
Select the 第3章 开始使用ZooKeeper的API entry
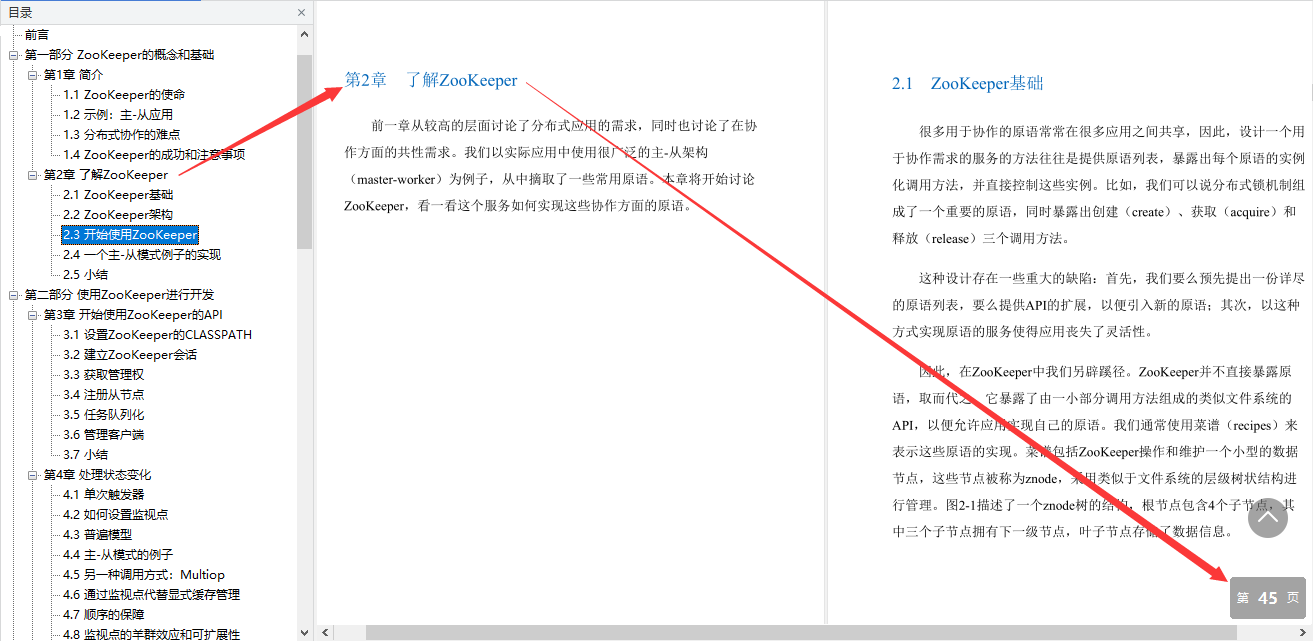[x=133, y=315]
